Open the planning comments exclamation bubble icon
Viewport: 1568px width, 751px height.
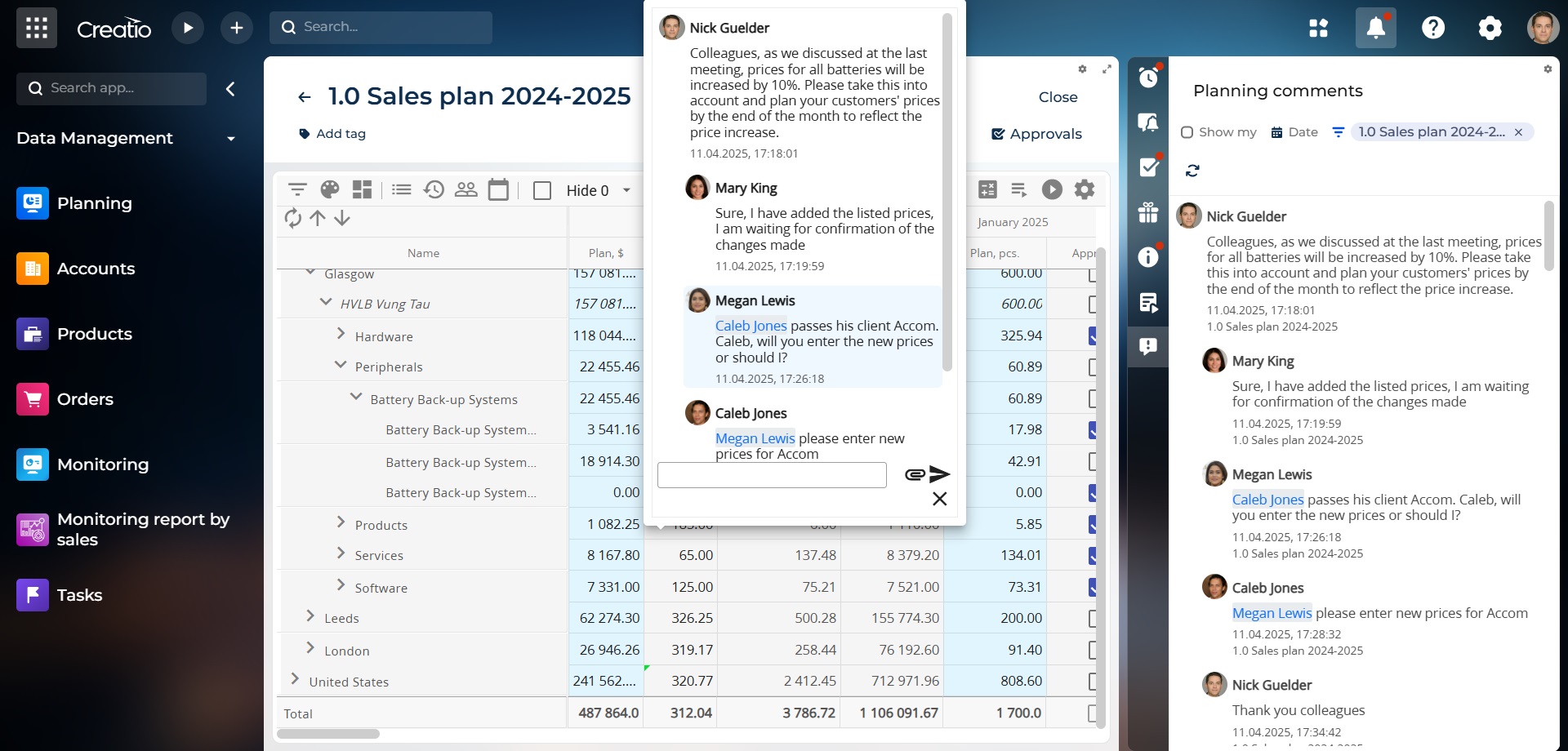(x=1148, y=347)
